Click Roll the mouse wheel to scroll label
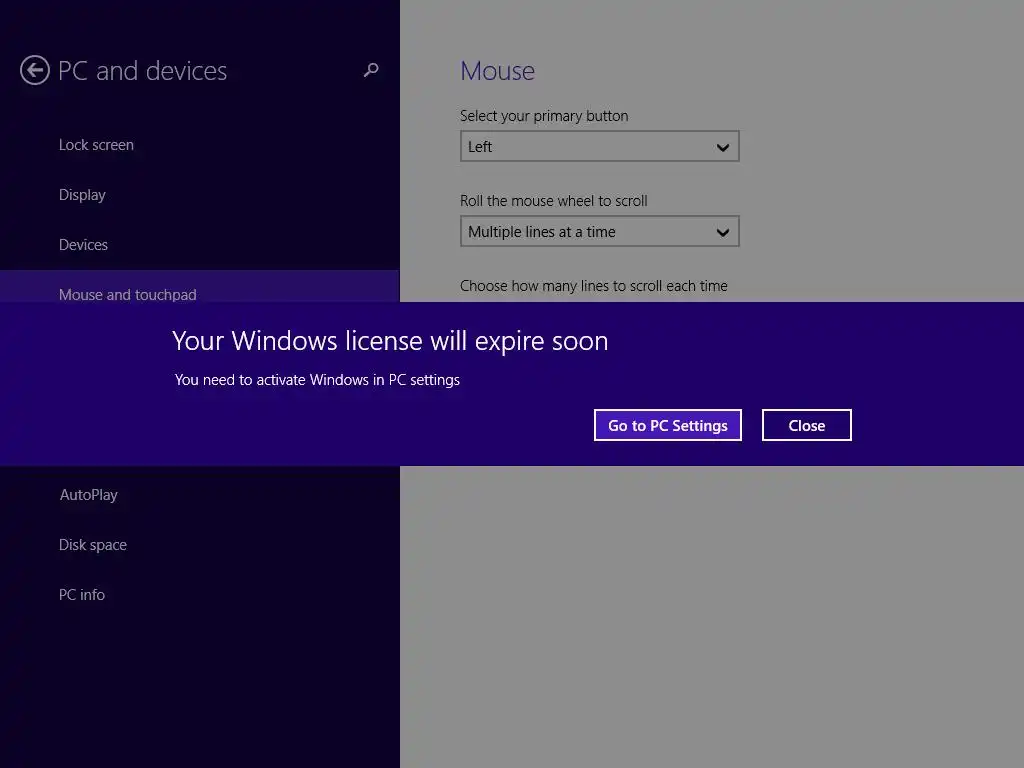The width and height of the screenshot is (1024, 768). click(x=554, y=201)
